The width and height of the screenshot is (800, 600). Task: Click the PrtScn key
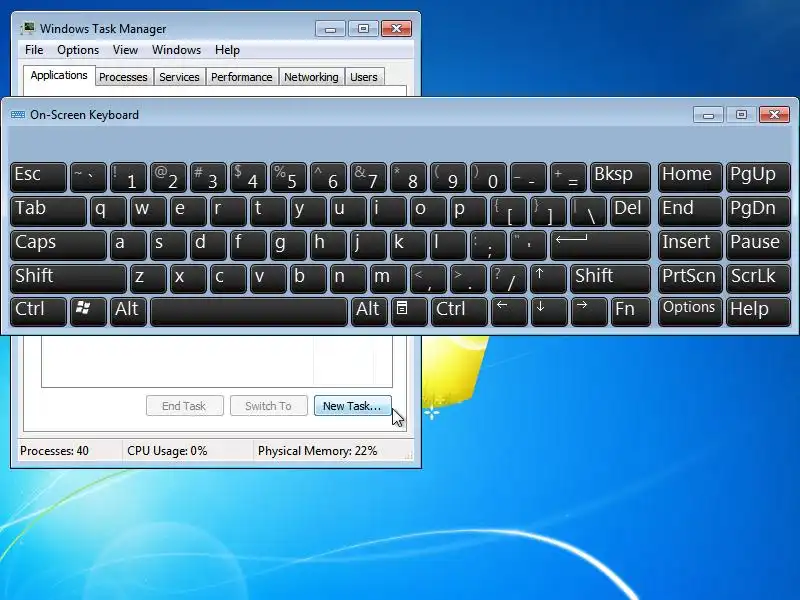pos(690,278)
